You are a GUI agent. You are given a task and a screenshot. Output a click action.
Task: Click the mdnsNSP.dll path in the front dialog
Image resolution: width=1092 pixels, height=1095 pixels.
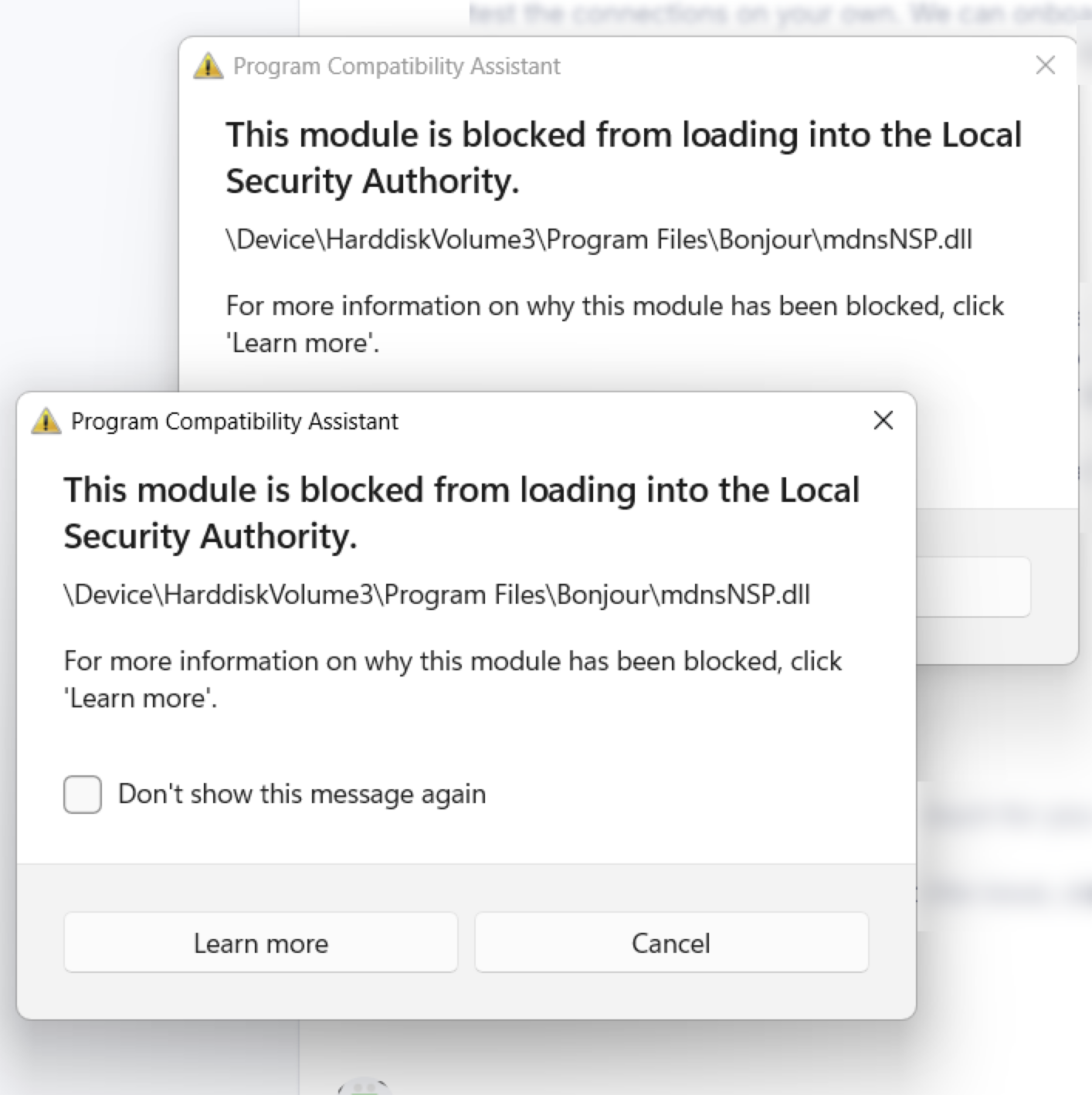pyautogui.click(x=436, y=595)
